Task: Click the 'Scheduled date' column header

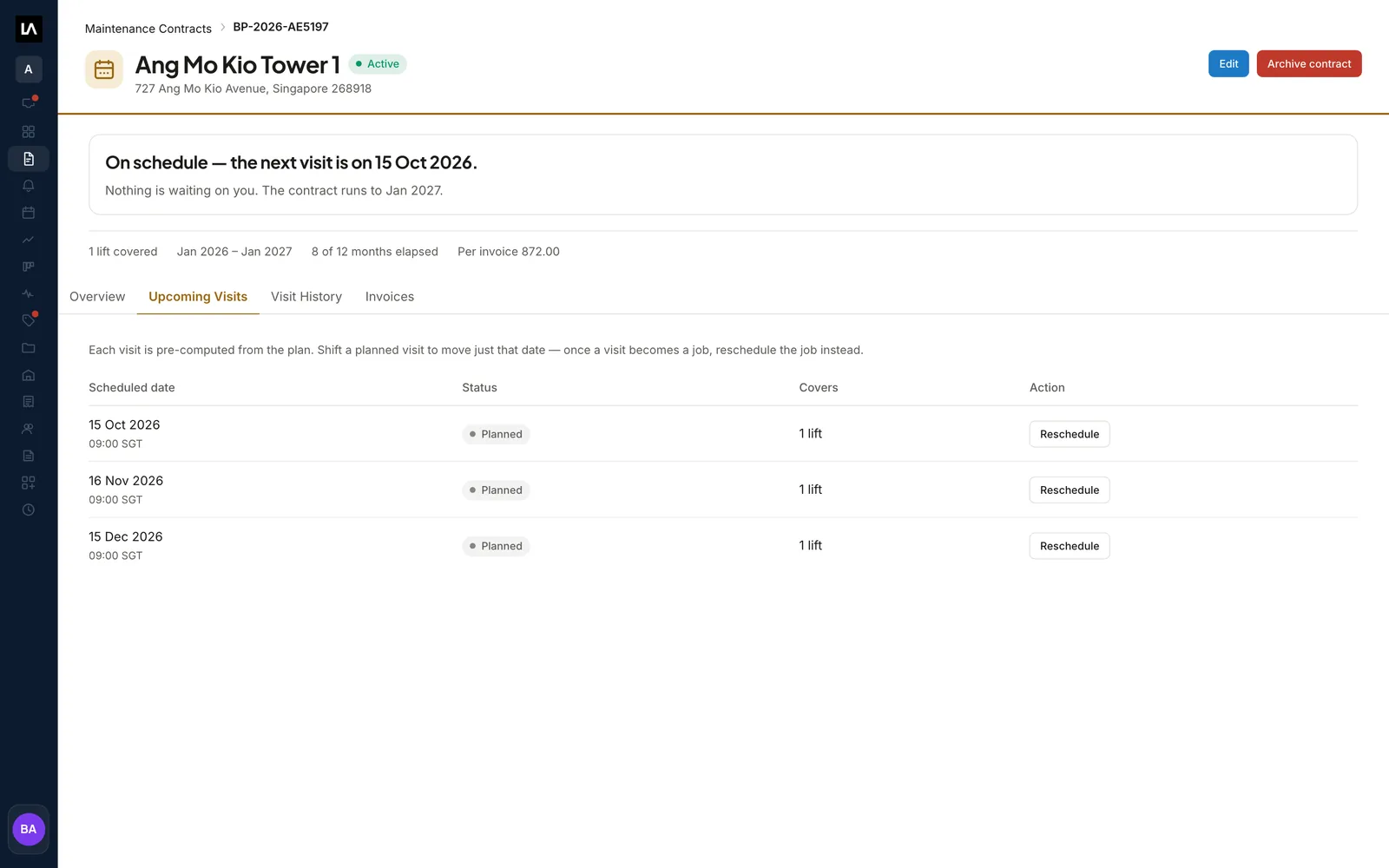Action: (132, 388)
